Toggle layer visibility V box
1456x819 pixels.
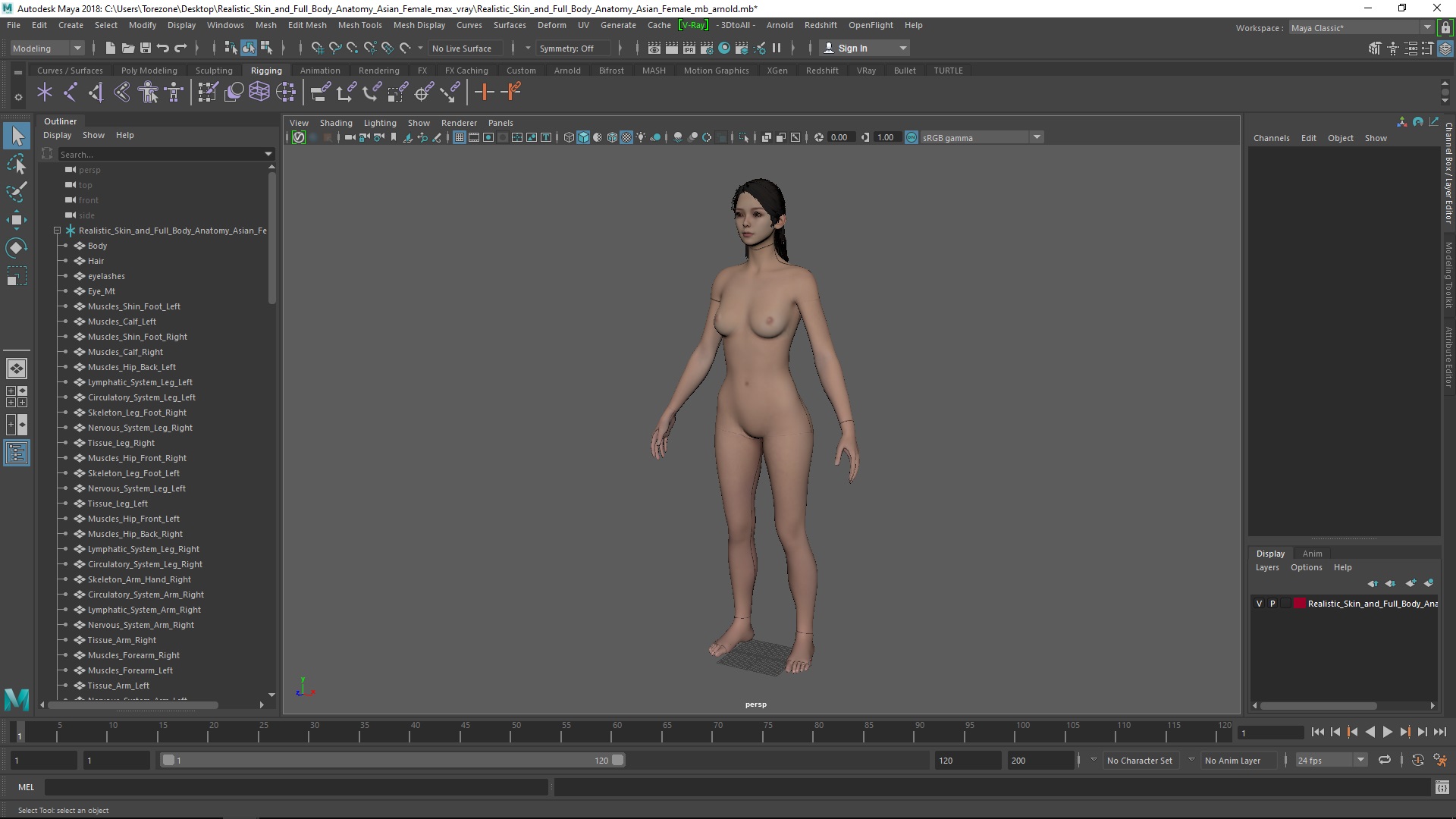(x=1260, y=604)
